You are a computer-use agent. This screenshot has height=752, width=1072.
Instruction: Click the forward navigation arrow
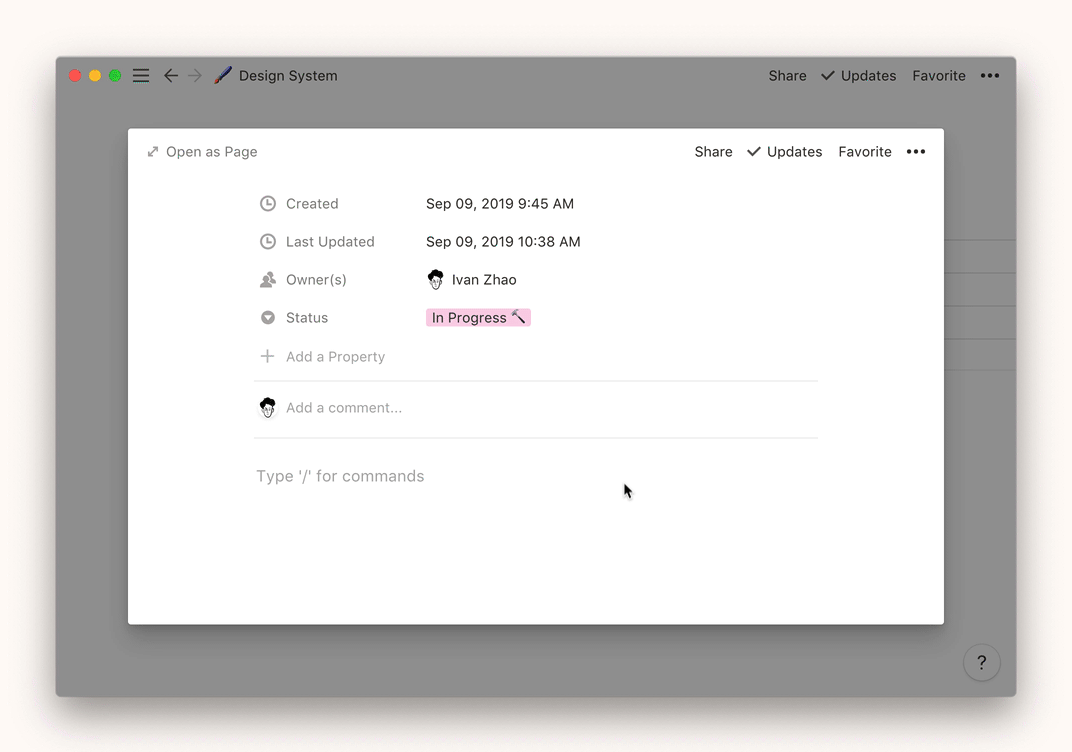(x=195, y=76)
